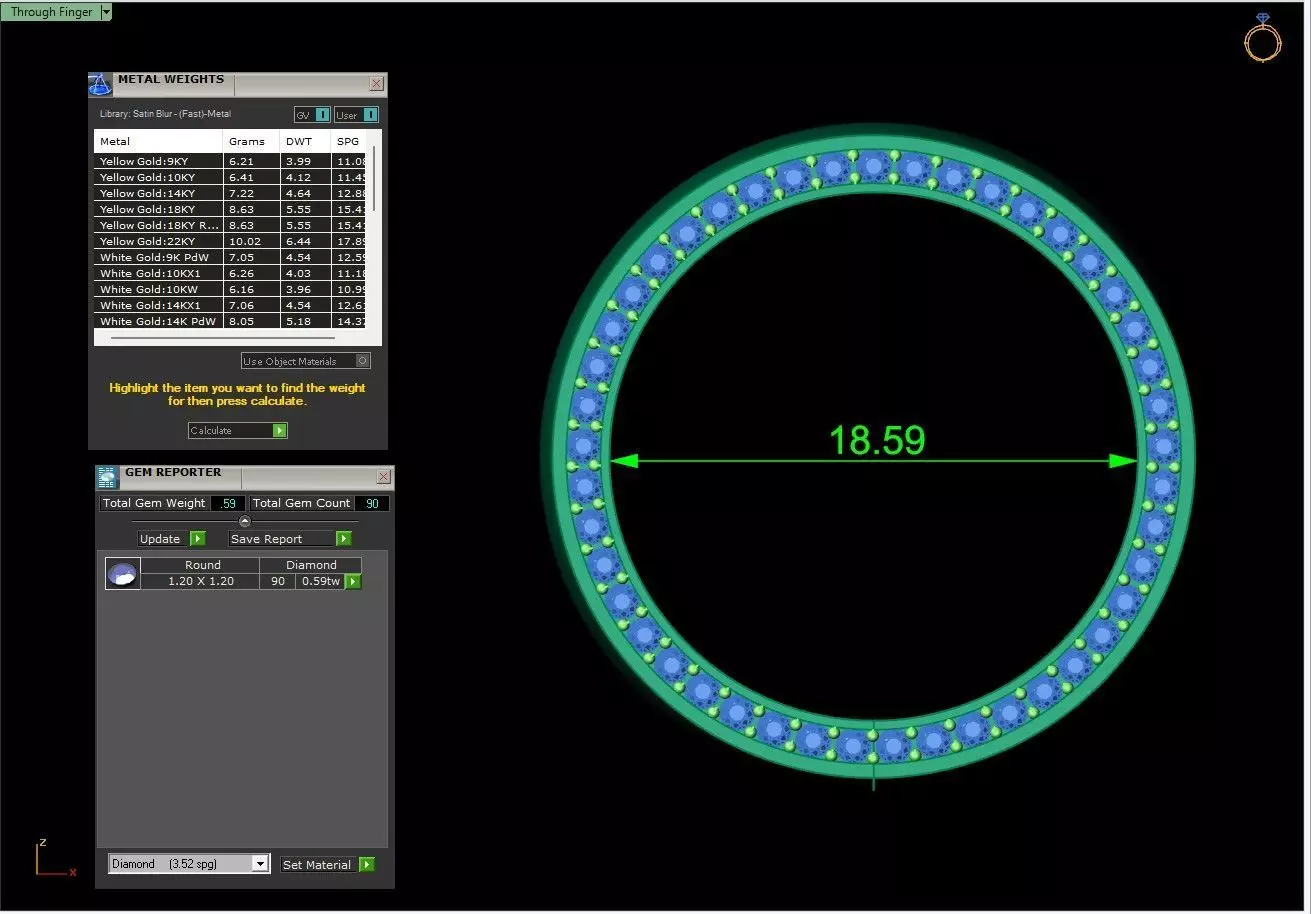Click the SPG column header
Viewport: 1311px width, 914px height.
click(x=348, y=141)
